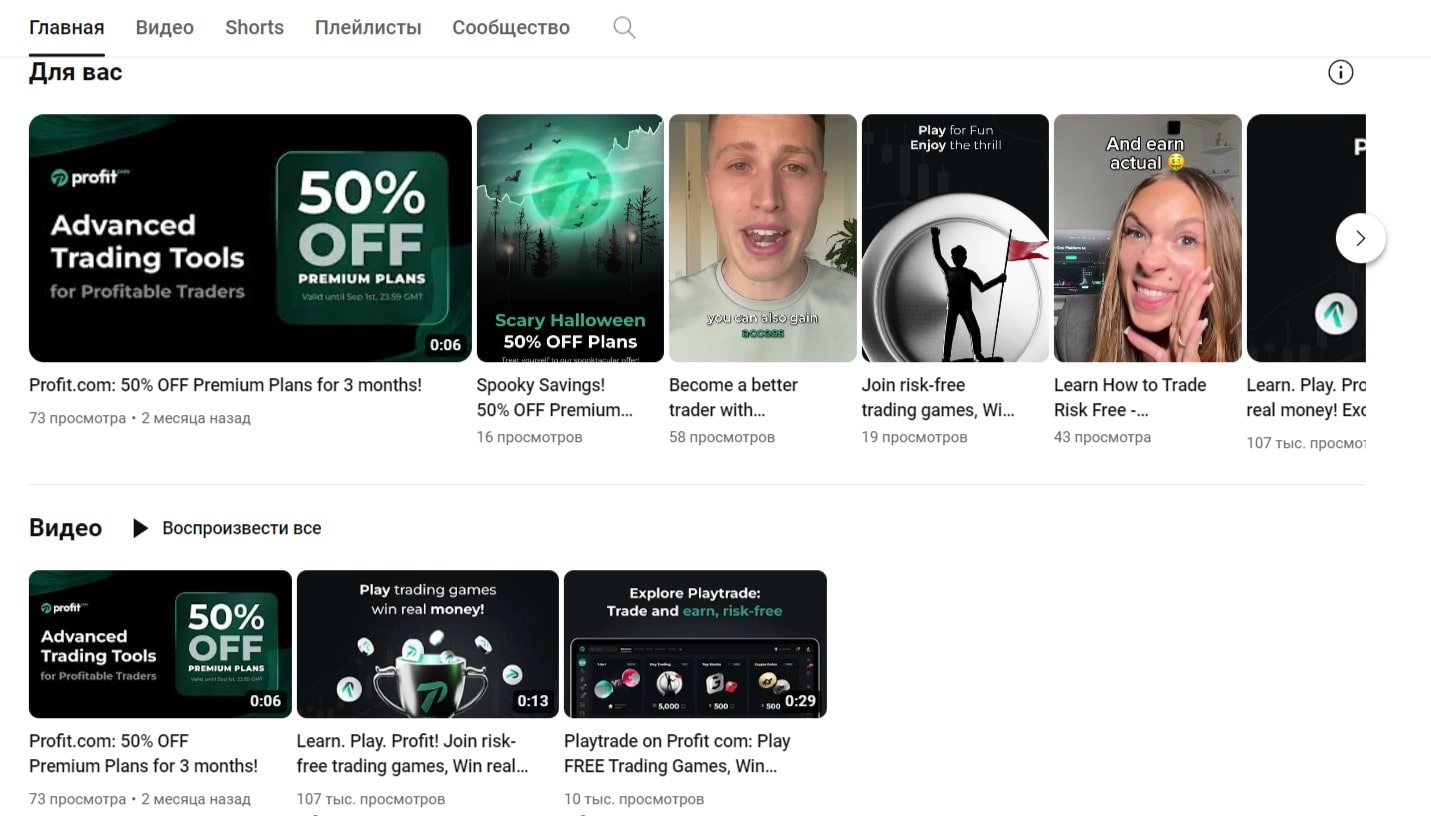Click the featured title Profit.com: 50% OFF Premium Plans for 3 months!
Viewport: 1431px width, 816px height.
click(x=225, y=385)
